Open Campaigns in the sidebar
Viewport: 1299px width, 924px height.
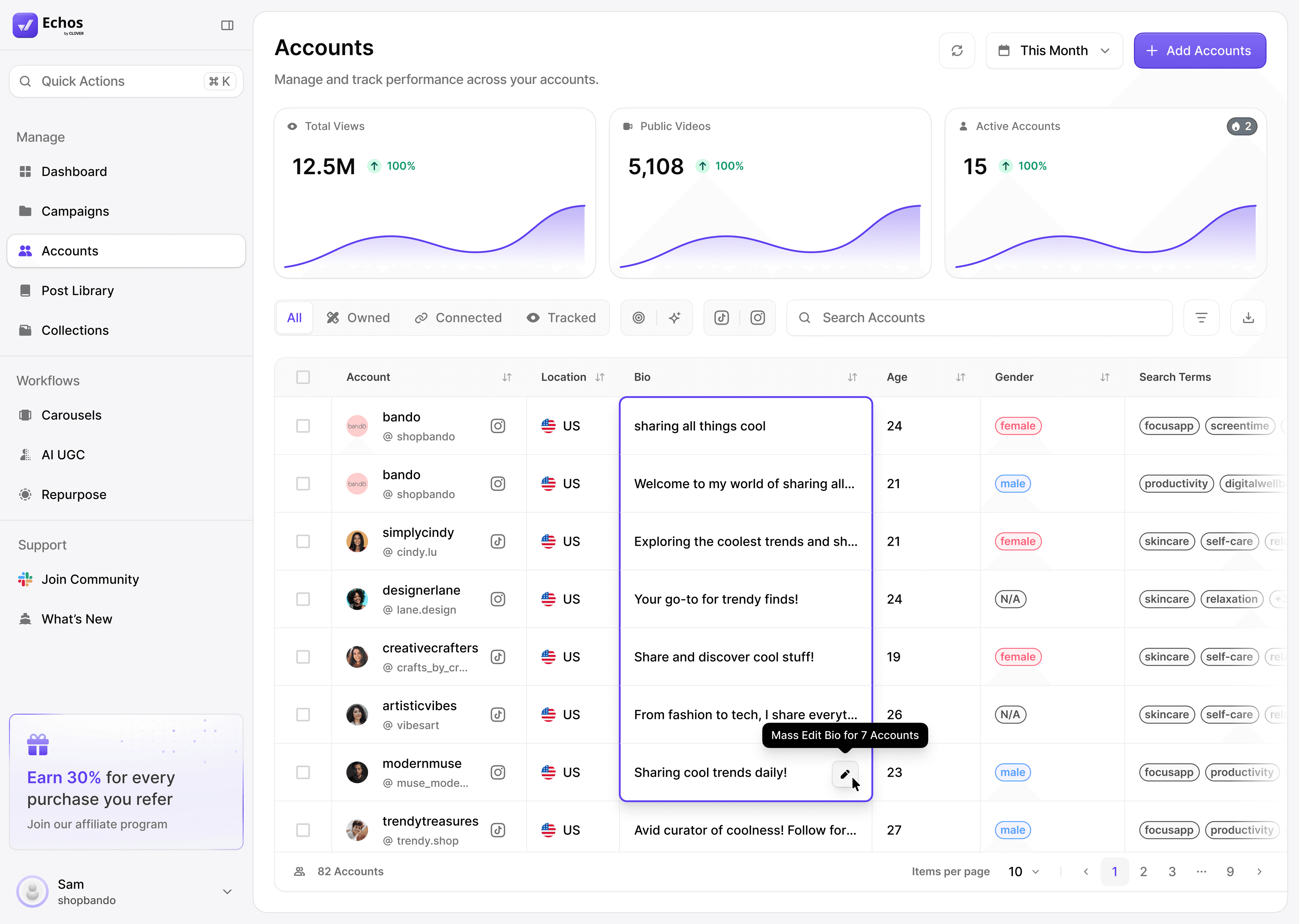pyautogui.click(x=126, y=211)
